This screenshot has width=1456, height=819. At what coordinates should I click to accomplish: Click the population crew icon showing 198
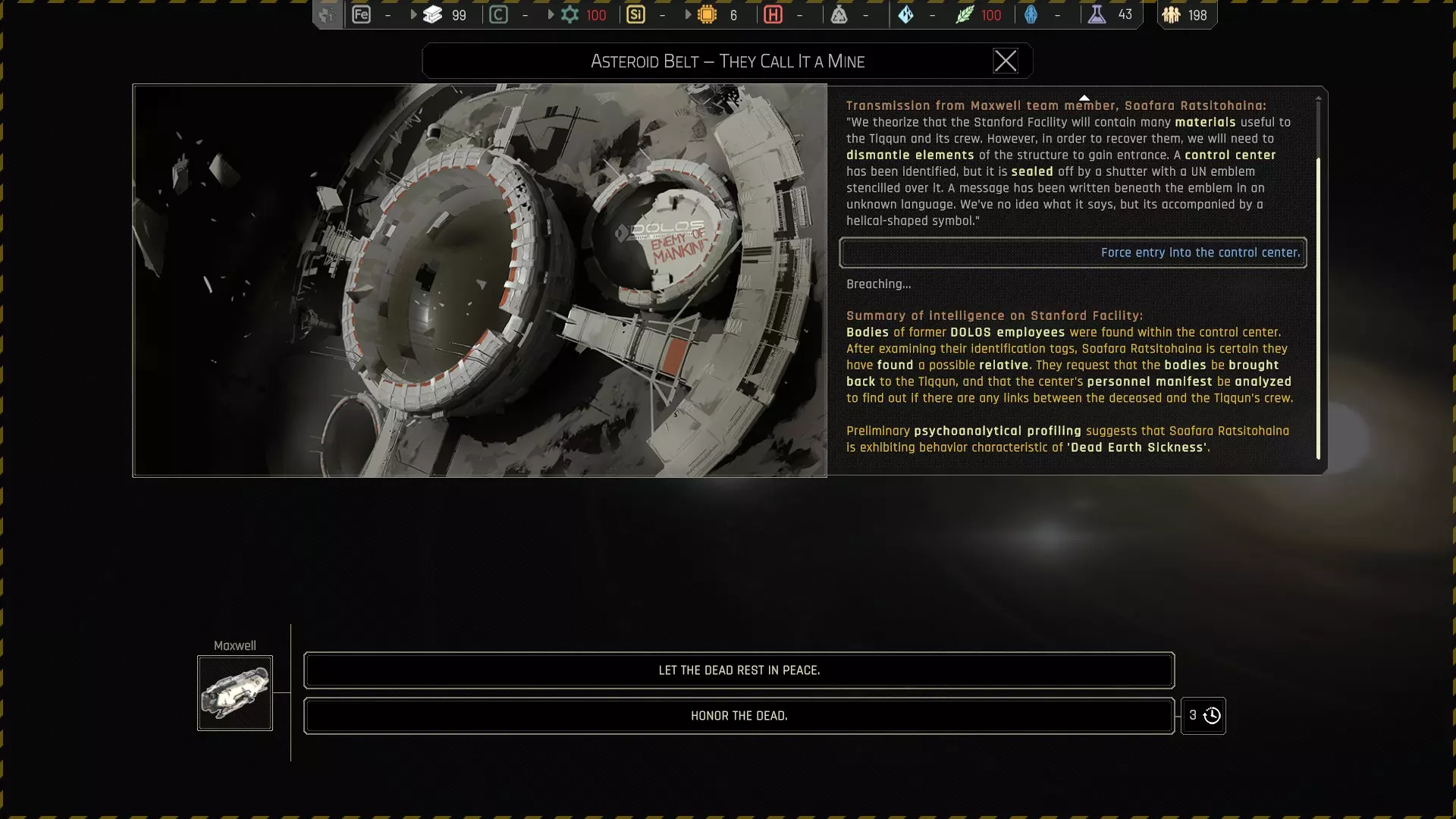[1172, 14]
